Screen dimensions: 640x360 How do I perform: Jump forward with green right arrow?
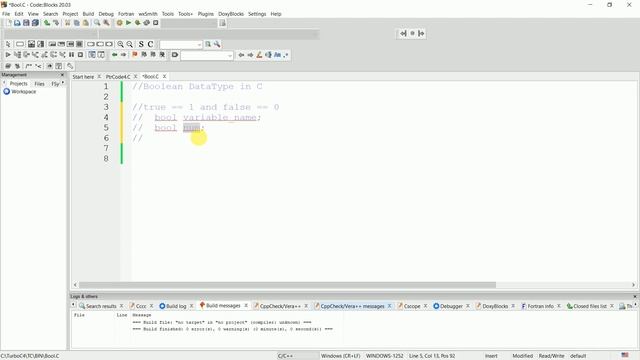click(124, 55)
